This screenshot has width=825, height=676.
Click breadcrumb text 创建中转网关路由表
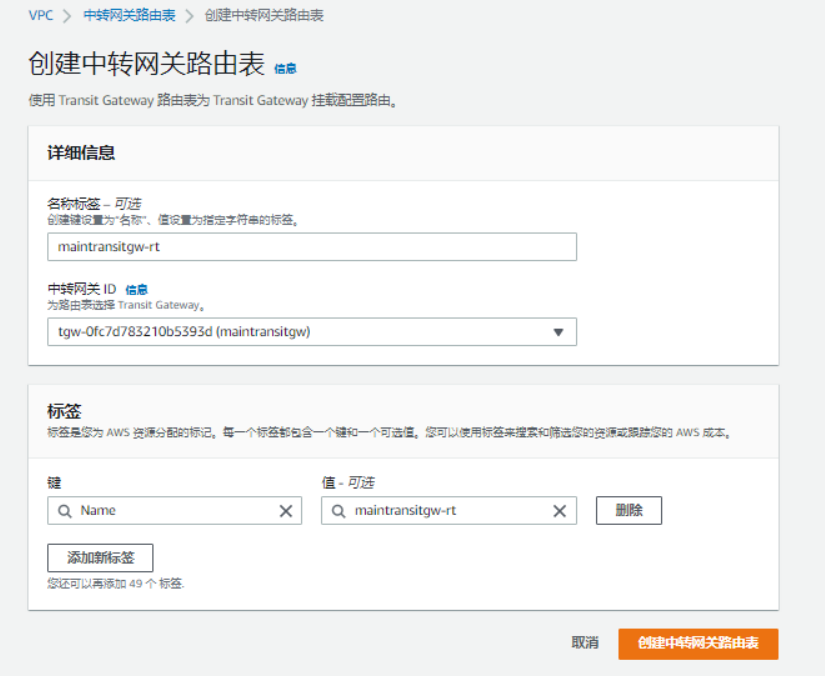pos(264,15)
